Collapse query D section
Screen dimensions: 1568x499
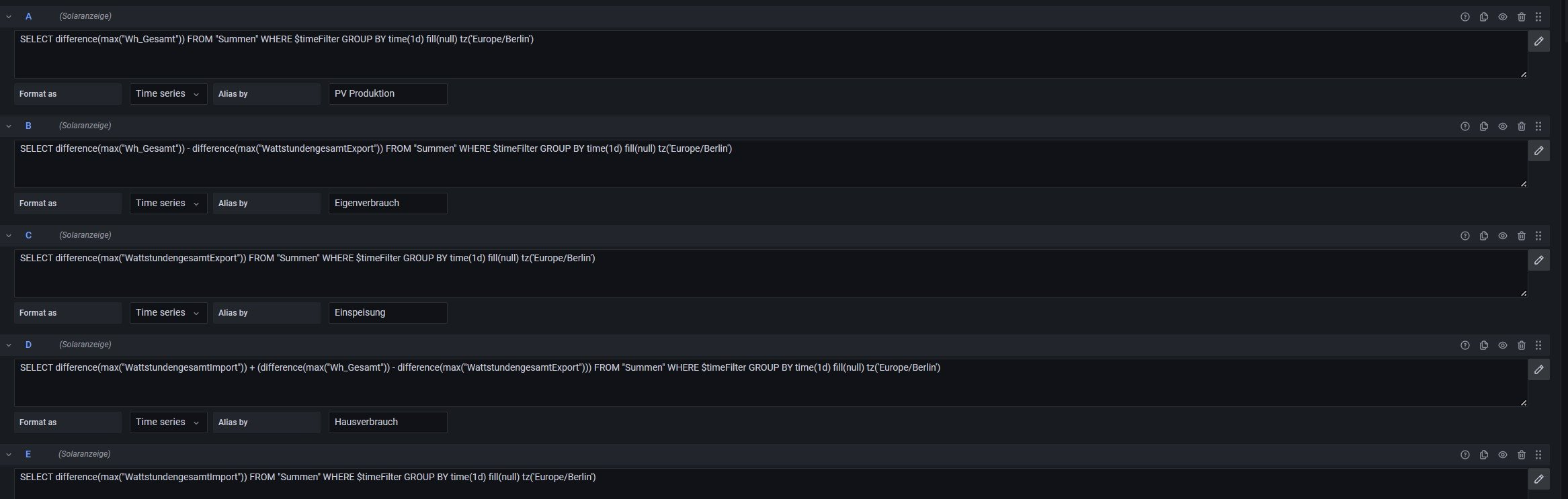[x=9, y=345]
